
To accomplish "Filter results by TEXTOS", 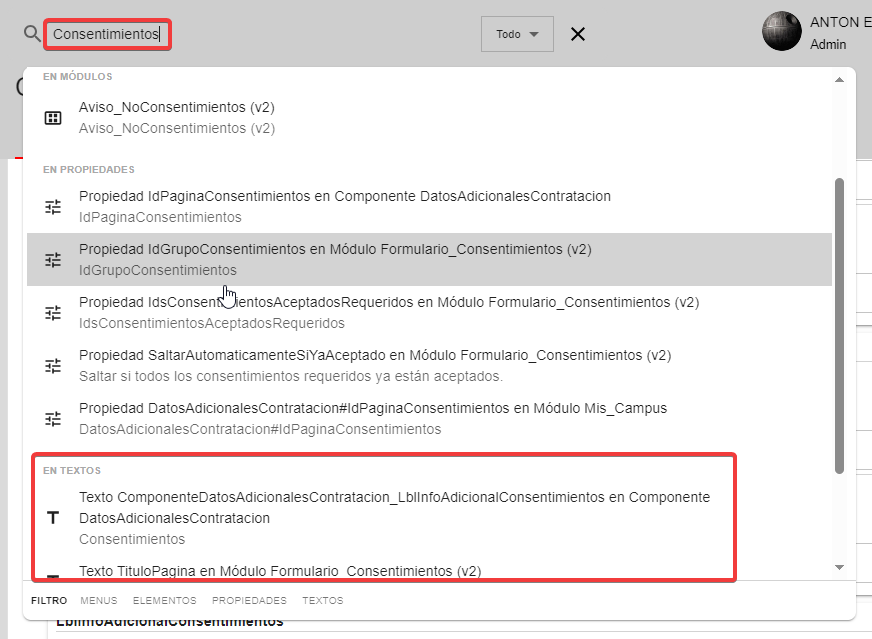I will point(323,601).
